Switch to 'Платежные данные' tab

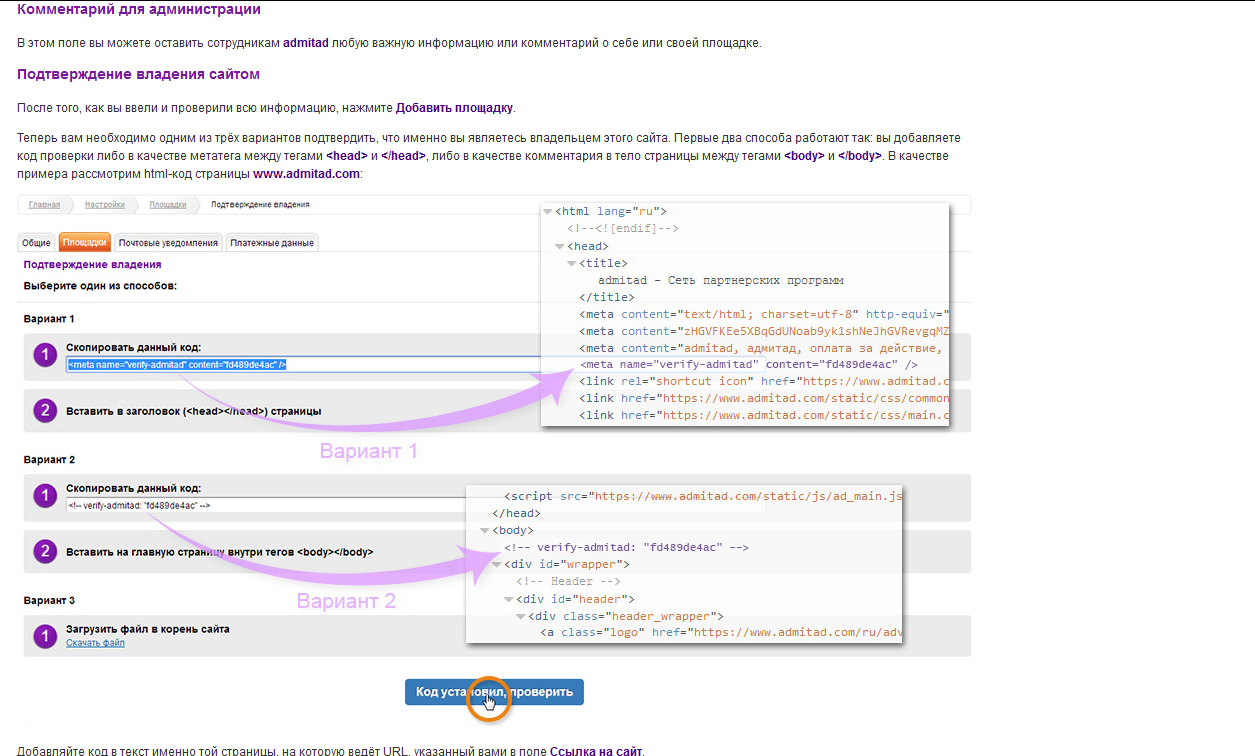point(272,242)
